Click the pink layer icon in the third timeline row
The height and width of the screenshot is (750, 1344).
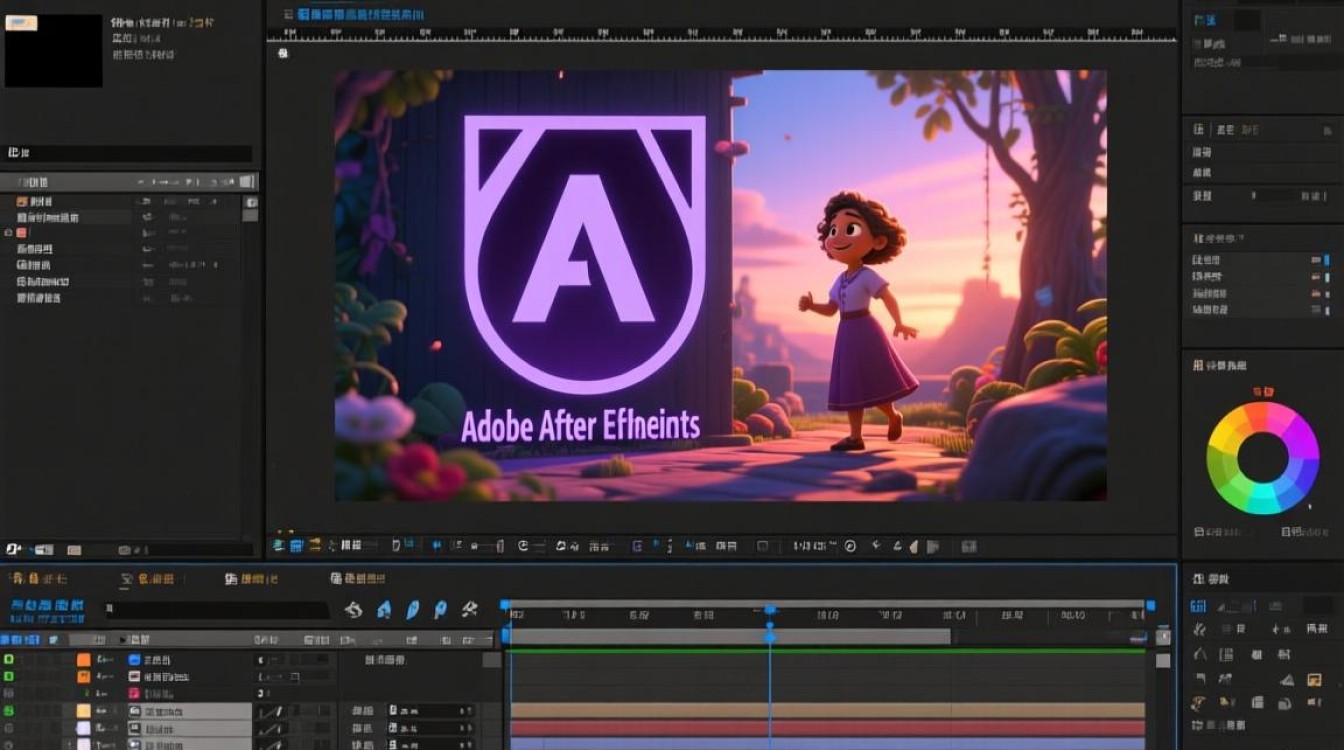click(134, 693)
